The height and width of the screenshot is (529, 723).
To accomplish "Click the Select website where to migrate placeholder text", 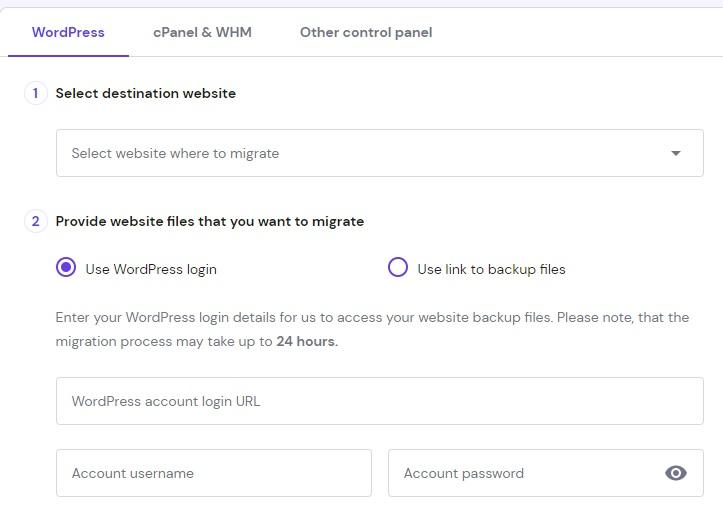I will (x=175, y=153).
